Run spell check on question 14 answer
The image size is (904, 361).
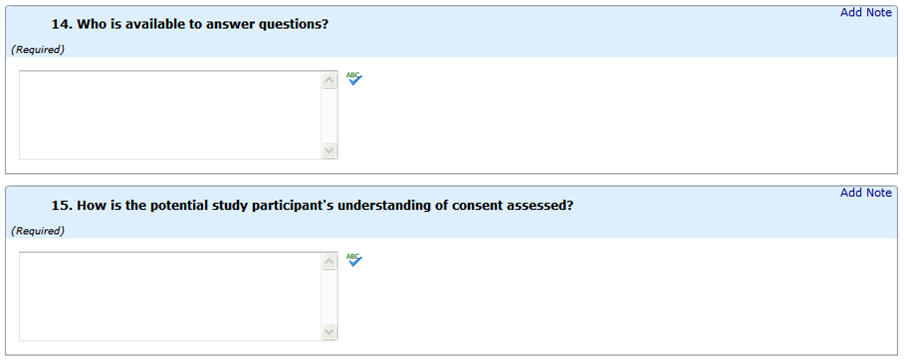(354, 78)
